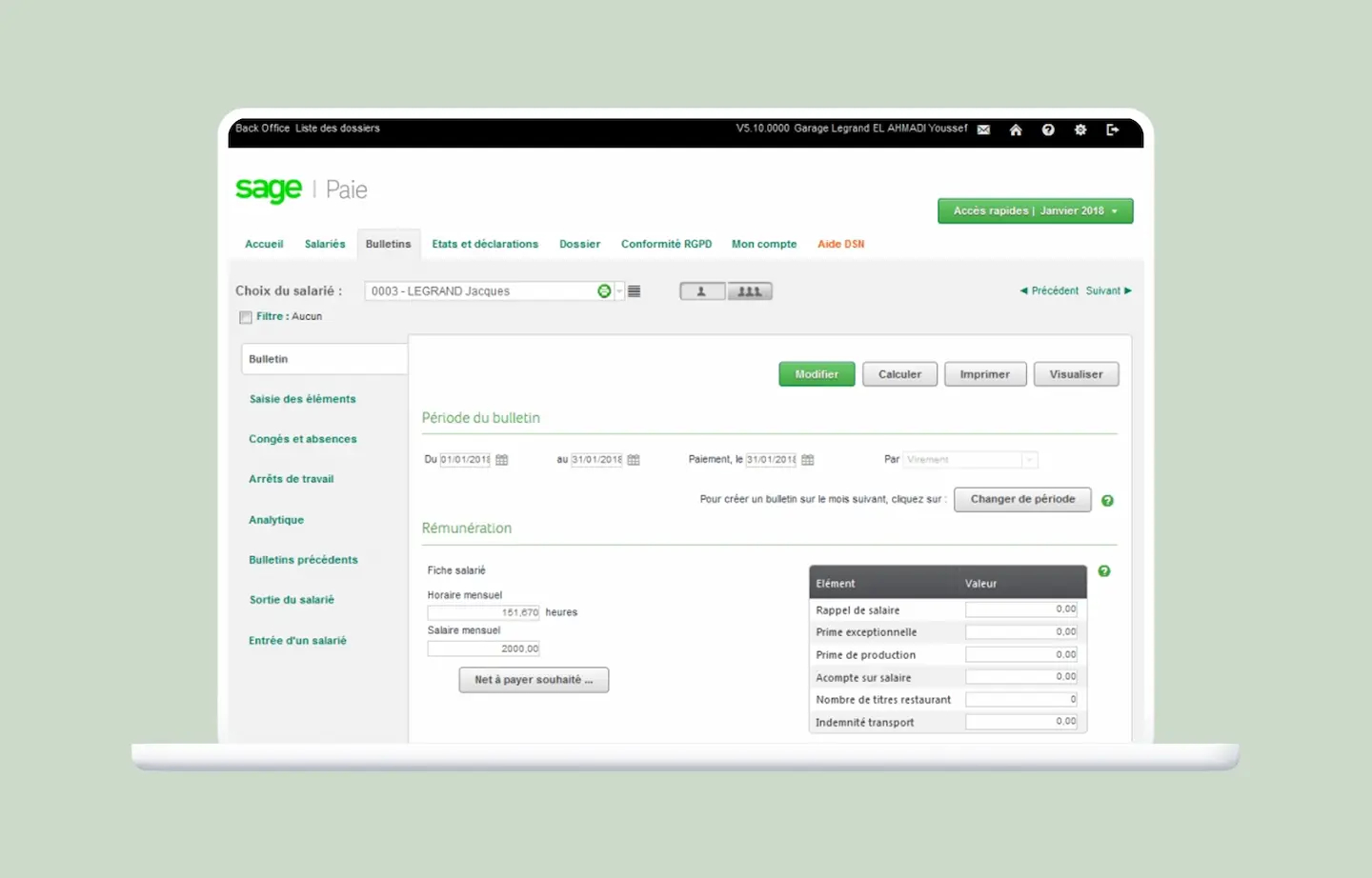Open Congés et absences side menu

(303, 440)
